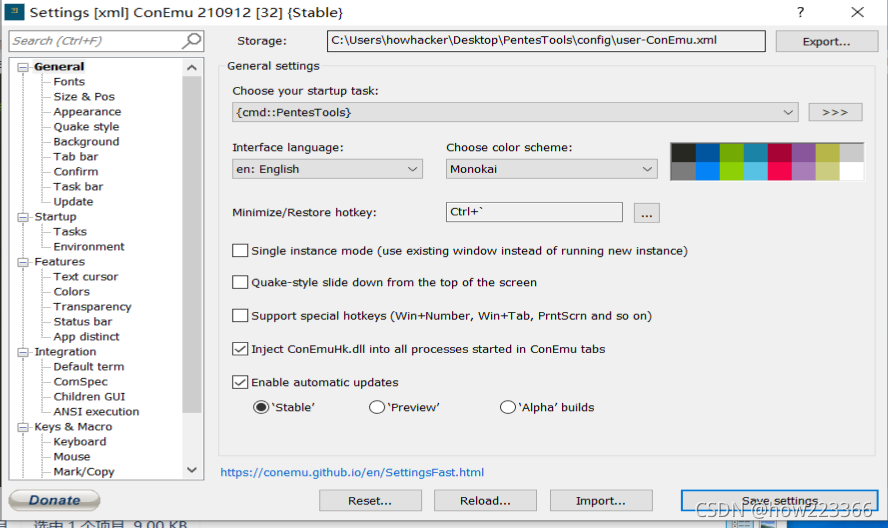
Task: Click tree scrollbar down arrow
Action: pyautogui.click(x=192, y=470)
